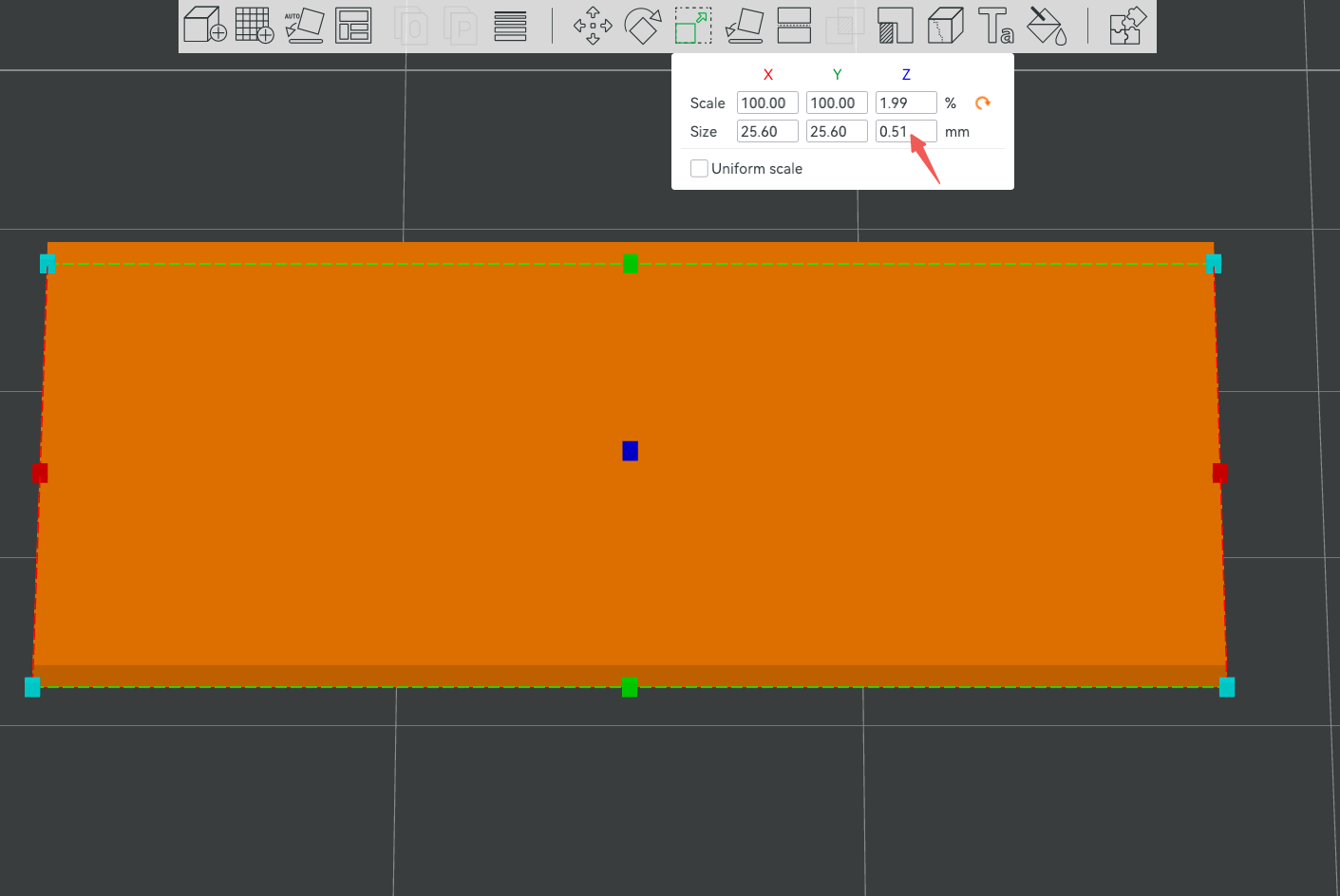Click the Size Y field in mm

pos(837,131)
